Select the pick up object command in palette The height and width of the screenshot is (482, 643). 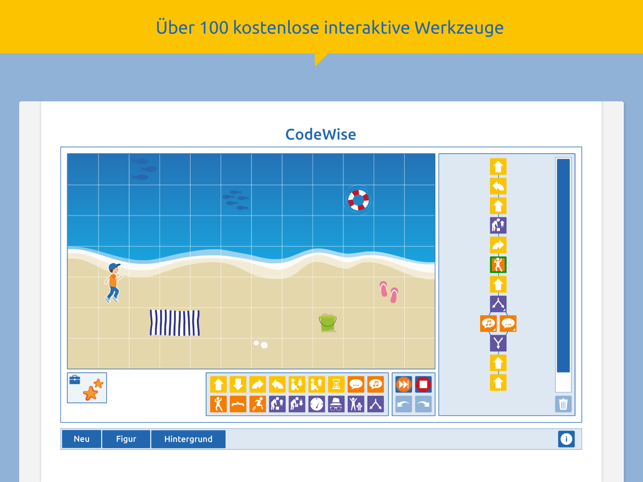click(x=277, y=404)
